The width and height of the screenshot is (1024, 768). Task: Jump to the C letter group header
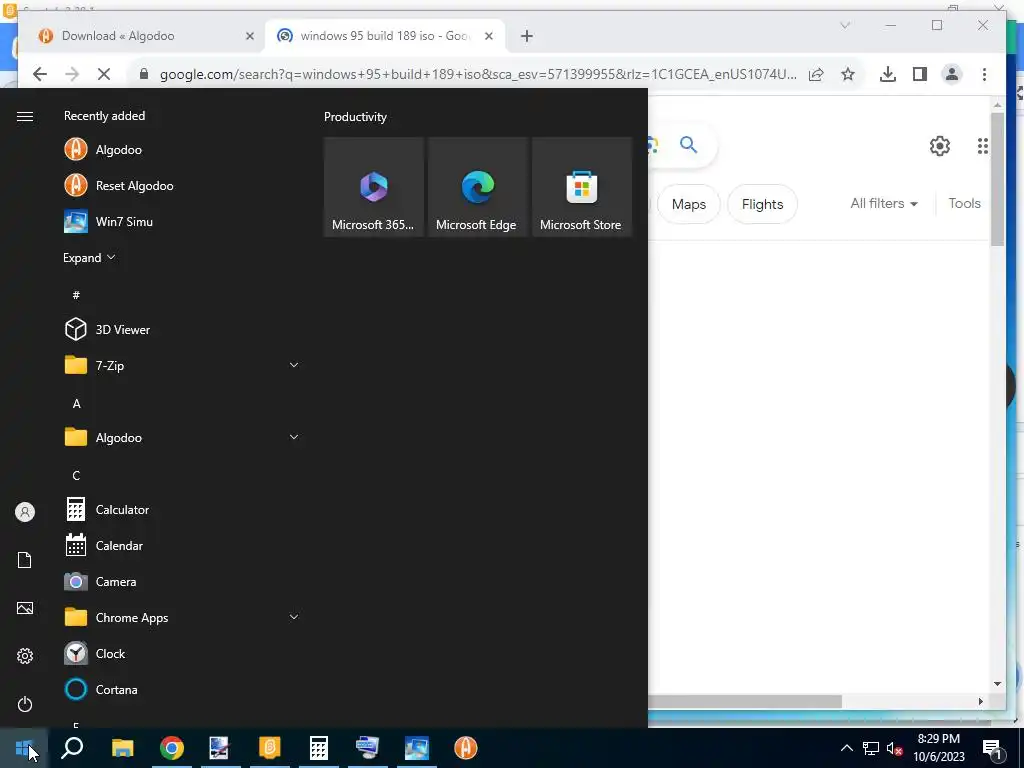coord(76,475)
